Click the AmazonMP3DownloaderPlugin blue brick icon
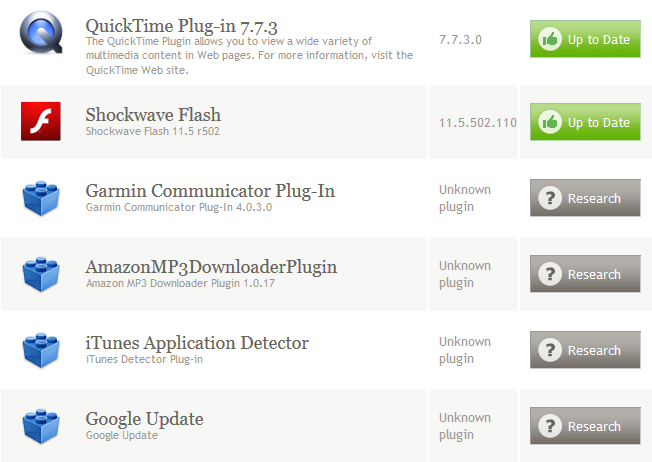Screen dimensions: 652x462 [40, 274]
